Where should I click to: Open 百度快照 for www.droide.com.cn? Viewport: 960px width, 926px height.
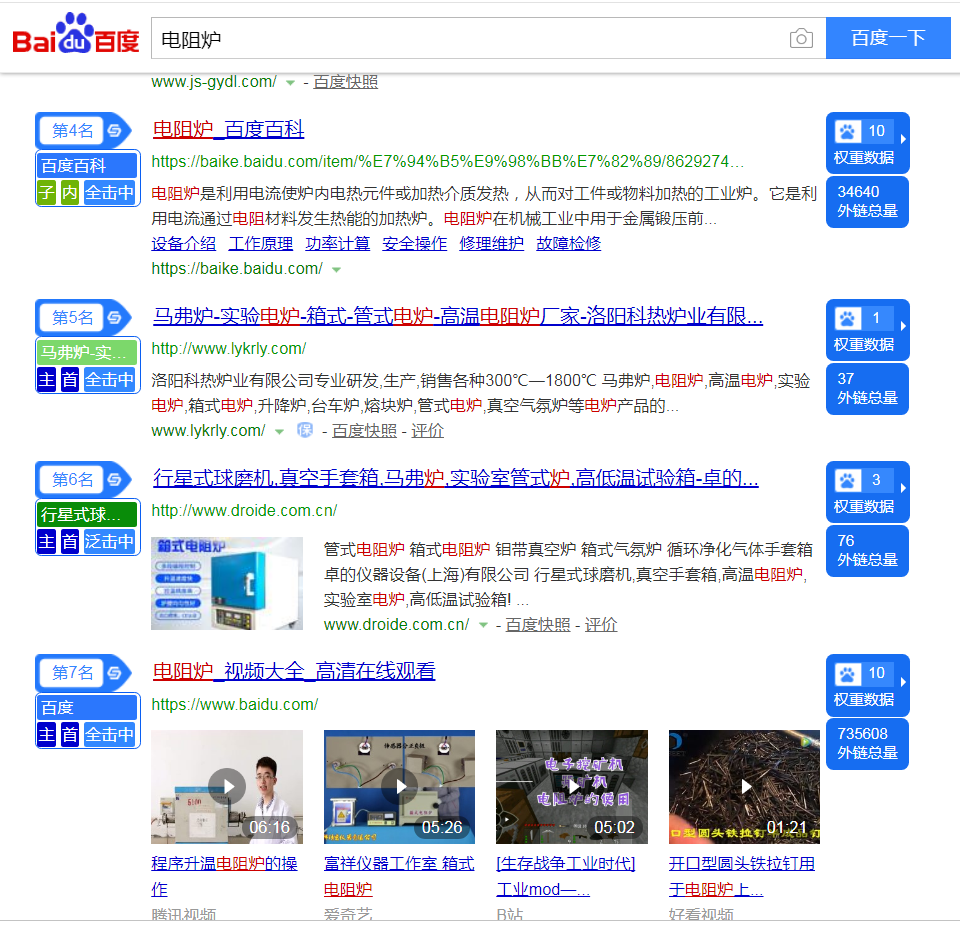pos(538,625)
